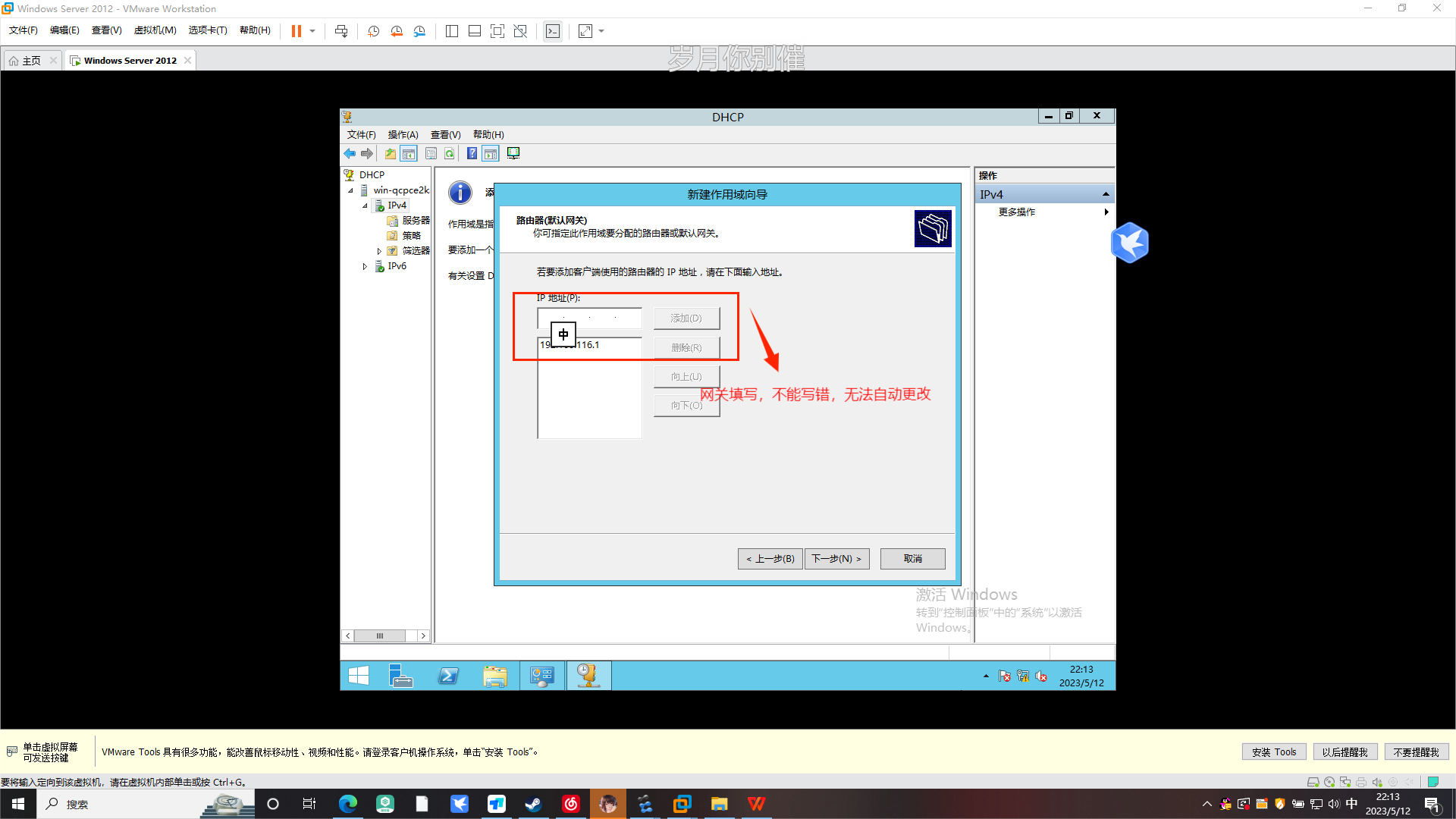Image resolution: width=1456 pixels, height=819 pixels.
Task: Expand 更多操作 submenu arrow
Action: pyautogui.click(x=1106, y=212)
